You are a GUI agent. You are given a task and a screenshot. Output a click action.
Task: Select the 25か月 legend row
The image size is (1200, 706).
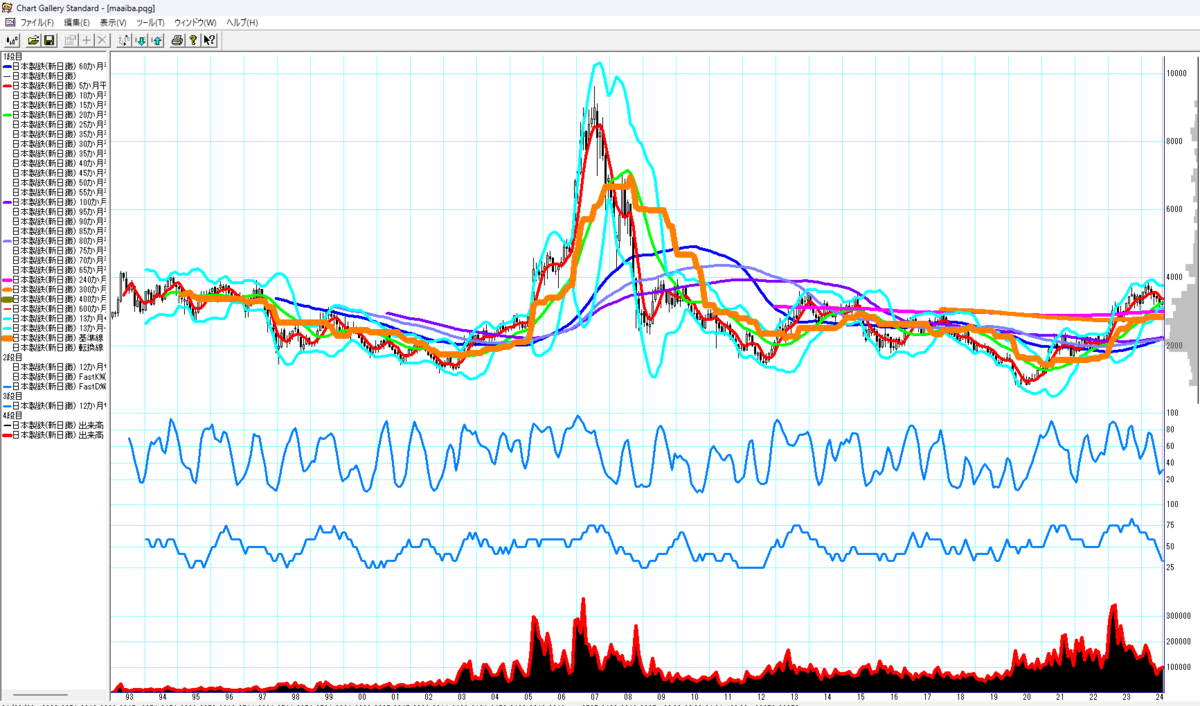pyautogui.click(x=59, y=124)
